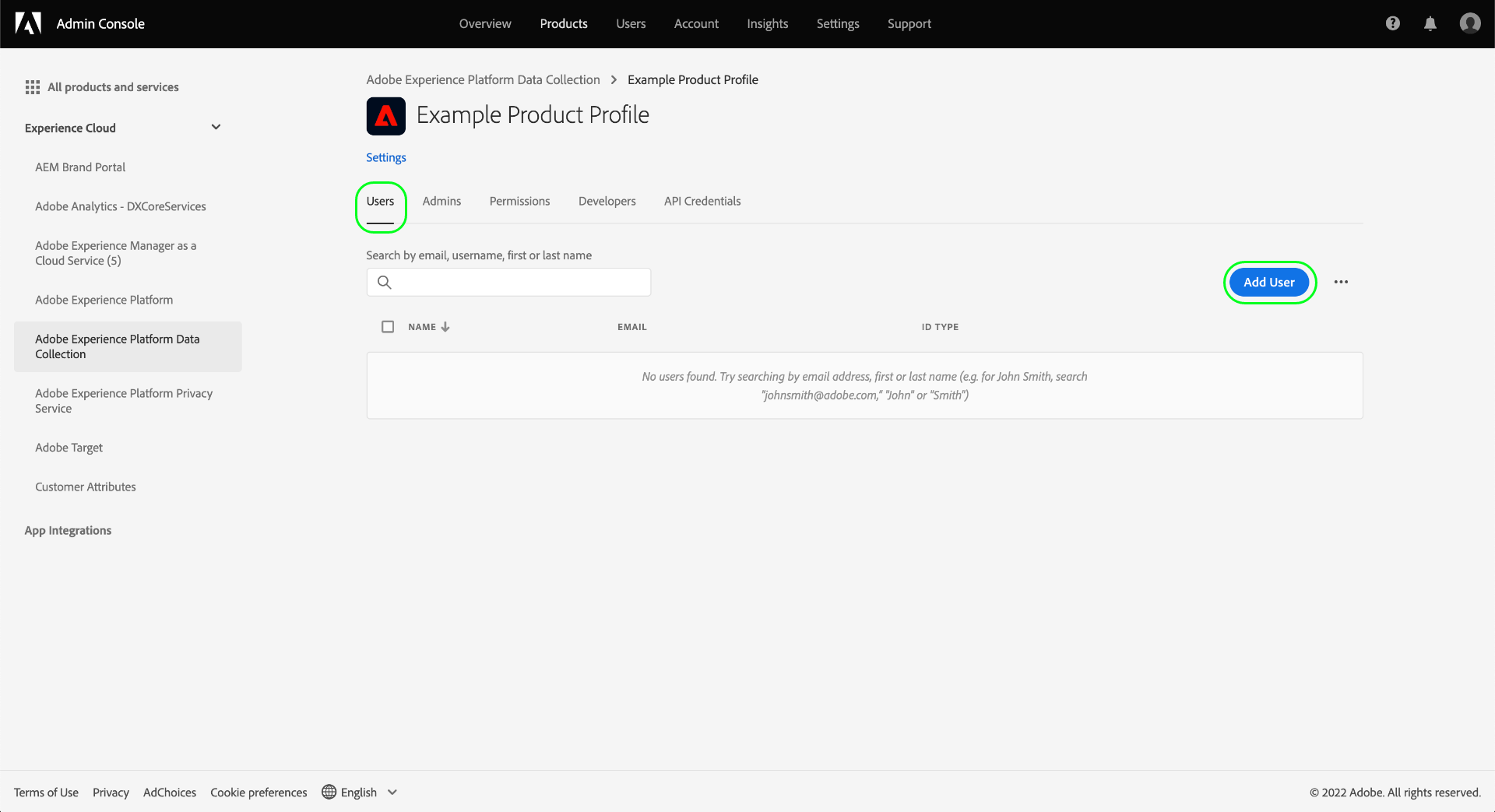Image resolution: width=1495 pixels, height=812 pixels.
Task: Select Adobe Experience Platform Privacy Service
Action: [124, 401]
